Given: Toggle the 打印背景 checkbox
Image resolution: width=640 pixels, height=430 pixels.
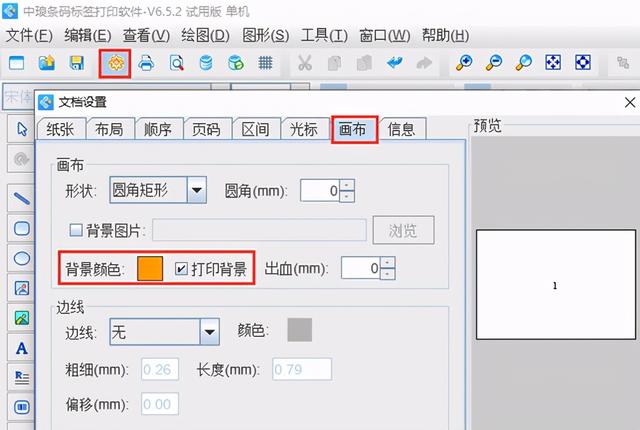Looking at the screenshot, I should pos(181,268).
